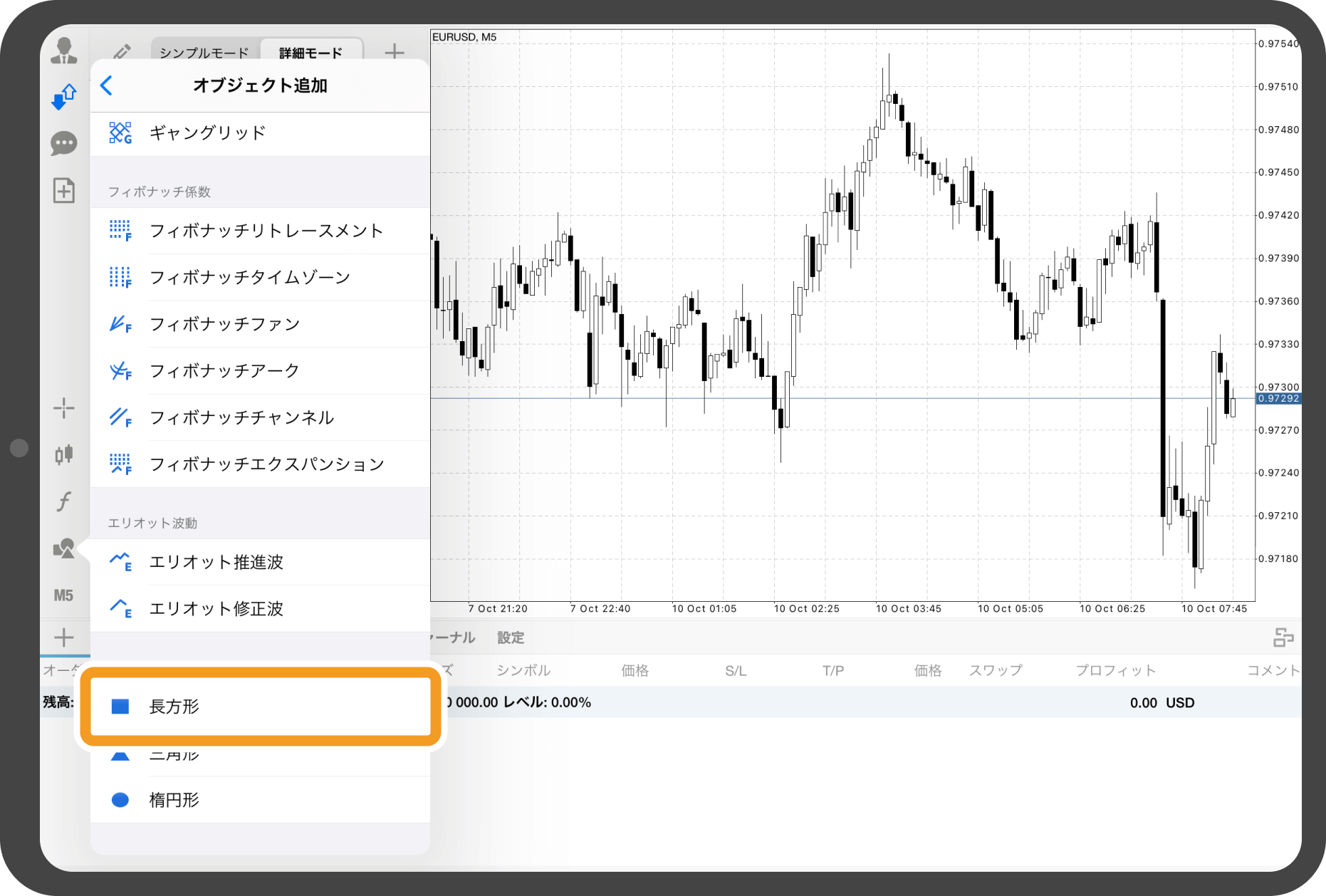Open the trade arrows icon in sidebar

click(64, 97)
